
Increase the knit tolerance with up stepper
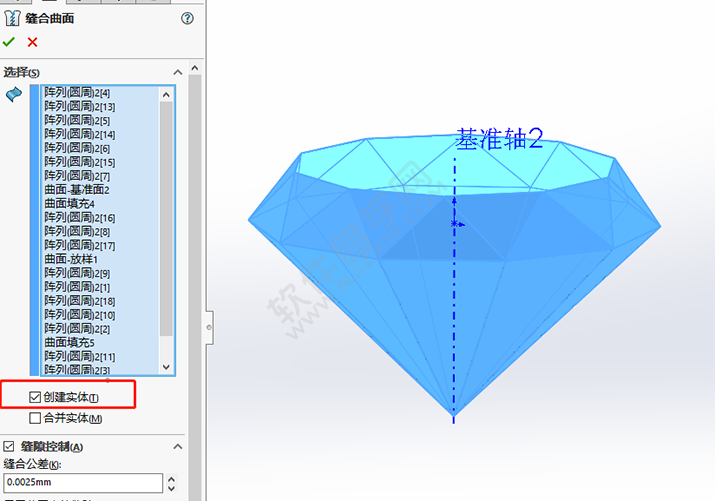point(171,479)
